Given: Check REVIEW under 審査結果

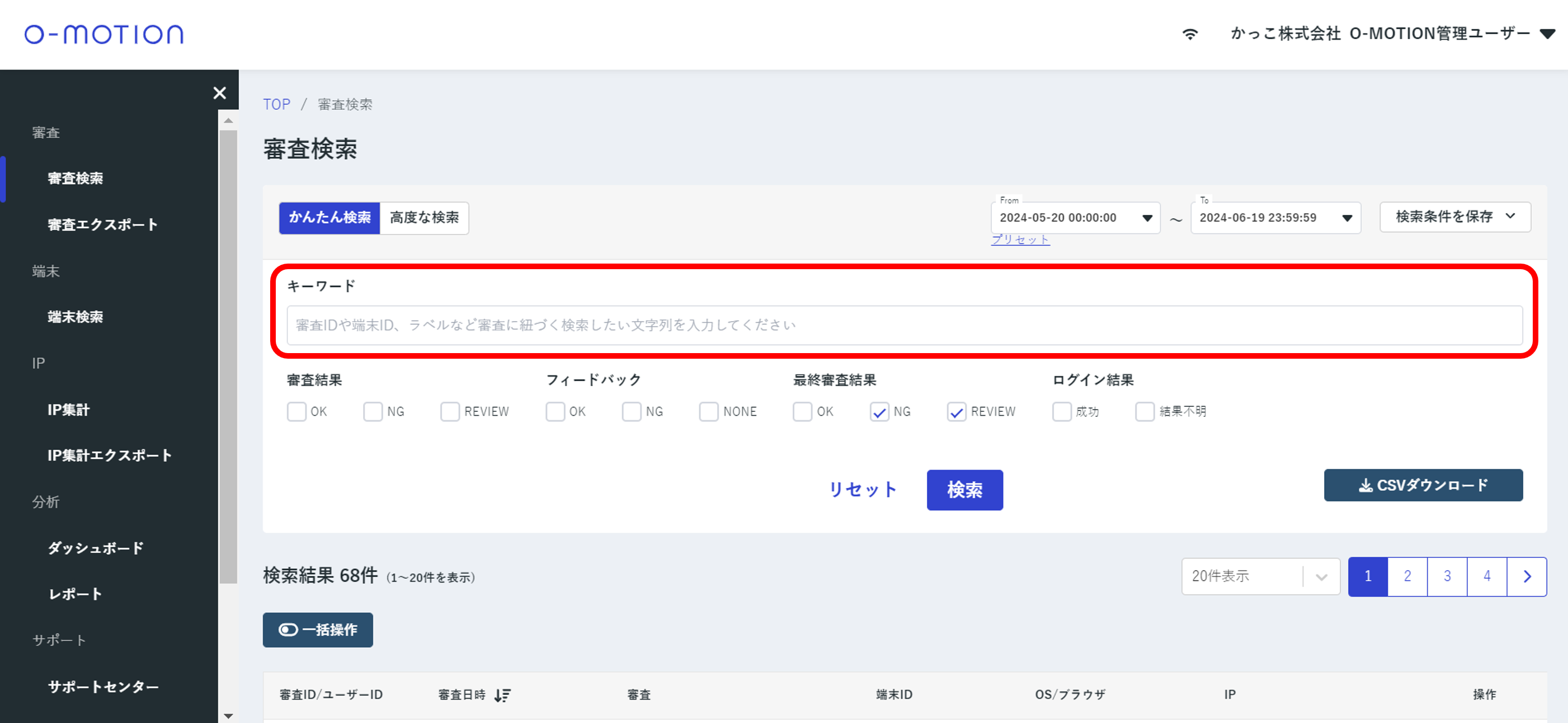Looking at the screenshot, I should [x=450, y=412].
